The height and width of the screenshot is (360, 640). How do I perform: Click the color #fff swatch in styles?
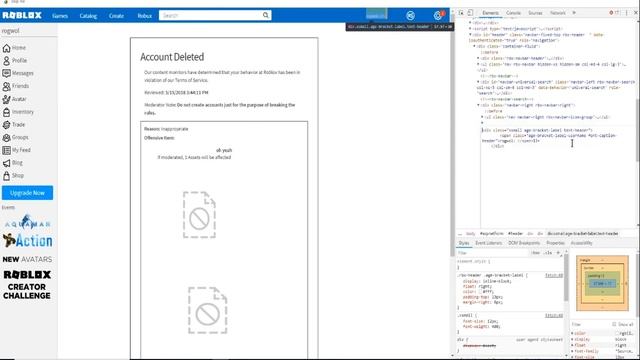(480, 292)
